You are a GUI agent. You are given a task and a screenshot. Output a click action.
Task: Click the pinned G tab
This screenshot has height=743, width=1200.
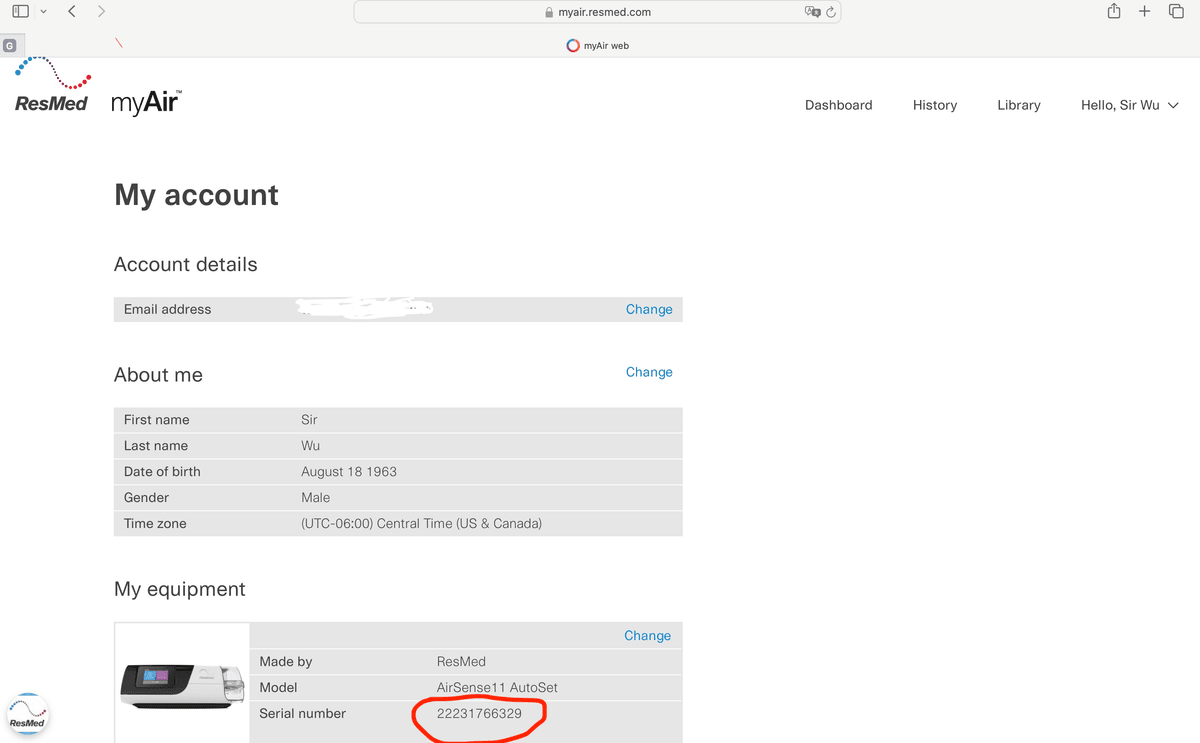[x=9, y=45]
